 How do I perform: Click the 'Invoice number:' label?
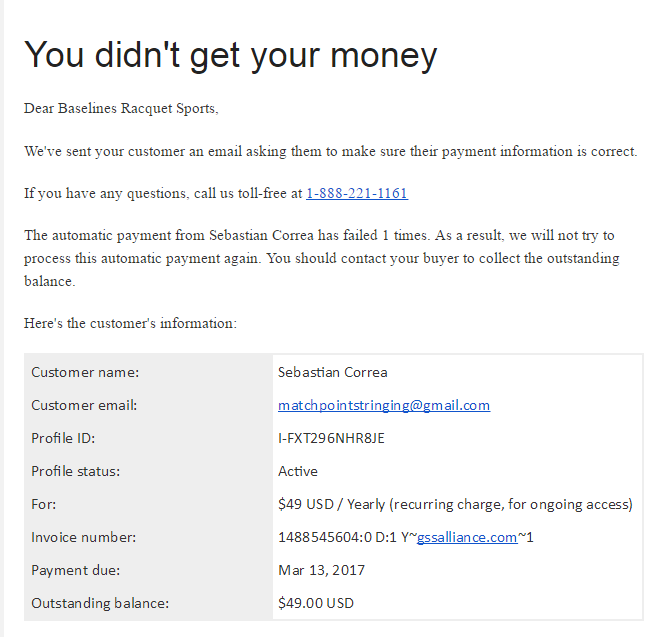coord(84,537)
